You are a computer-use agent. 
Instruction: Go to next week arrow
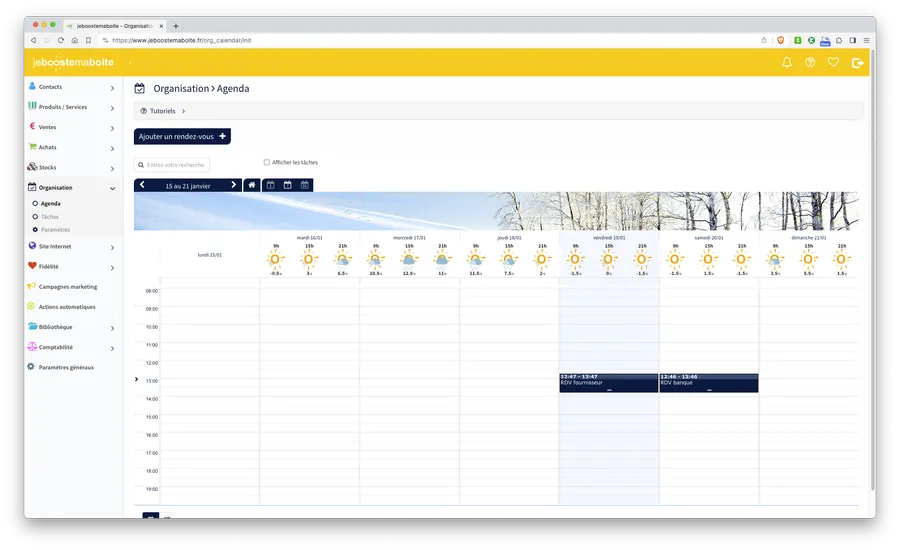(234, 185)
